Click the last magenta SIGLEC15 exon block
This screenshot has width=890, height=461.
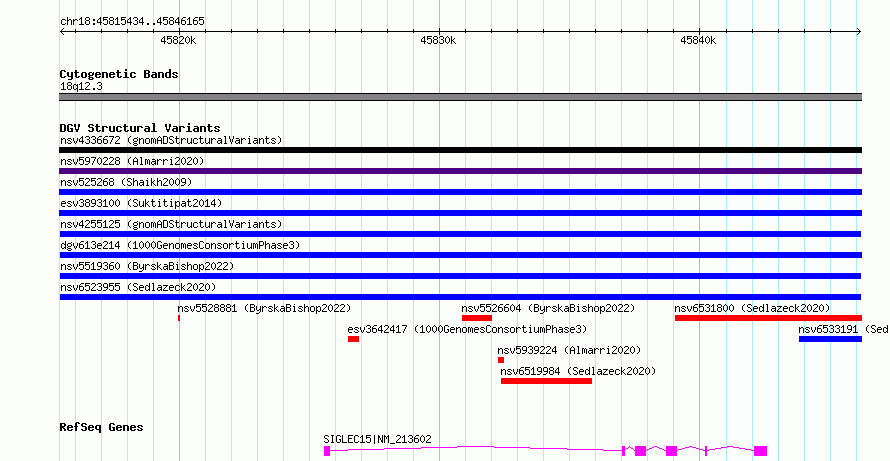click(x=761, y=451)
